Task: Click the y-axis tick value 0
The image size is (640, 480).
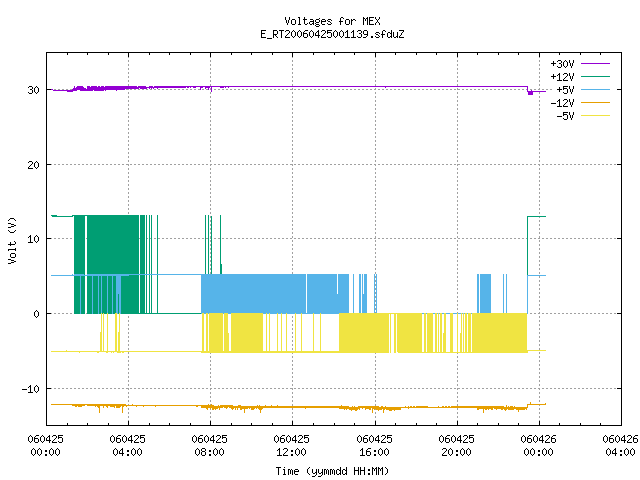Action: (x=37, y=314)
